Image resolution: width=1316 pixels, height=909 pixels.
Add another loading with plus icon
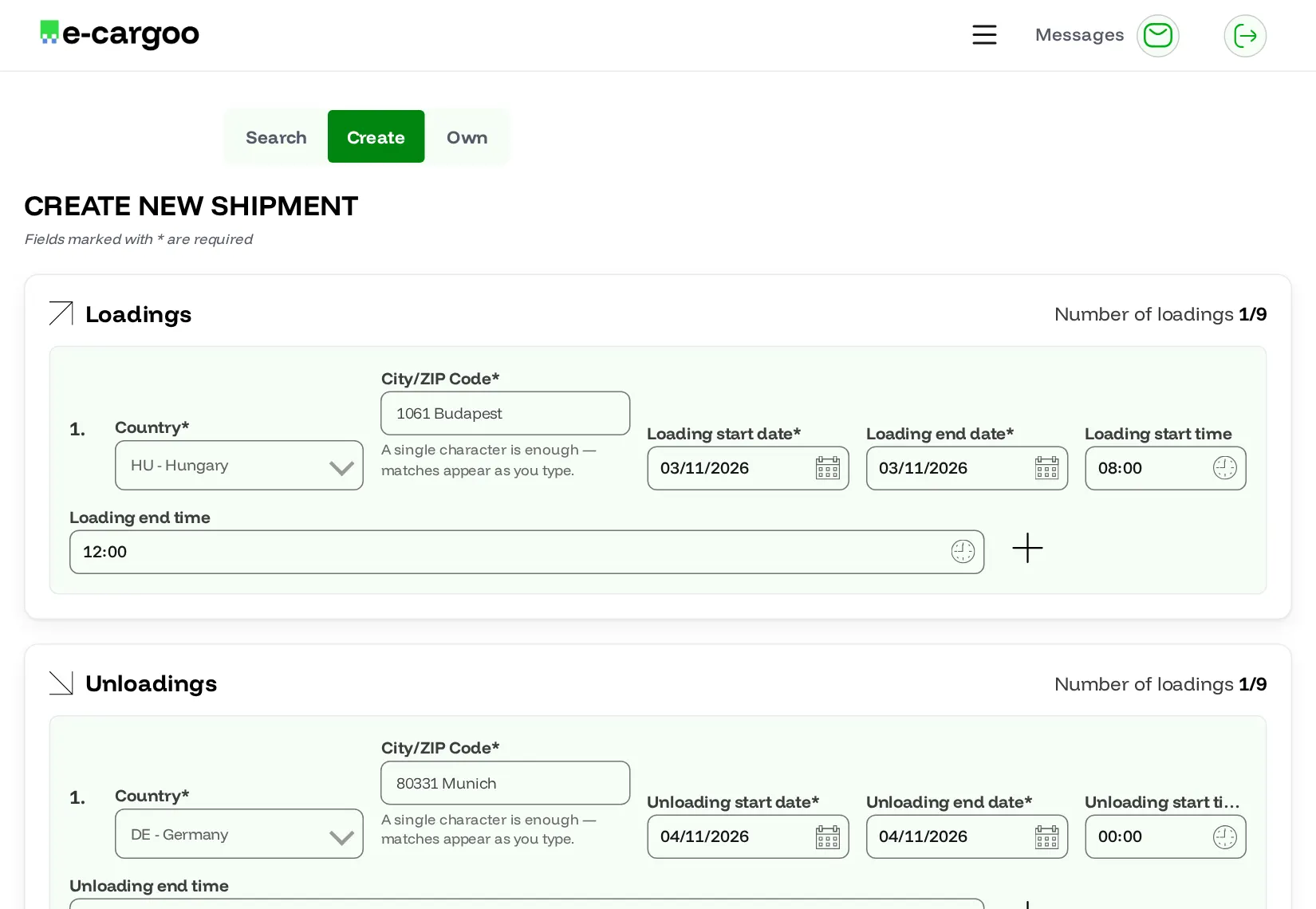(x=1027, y=549)
